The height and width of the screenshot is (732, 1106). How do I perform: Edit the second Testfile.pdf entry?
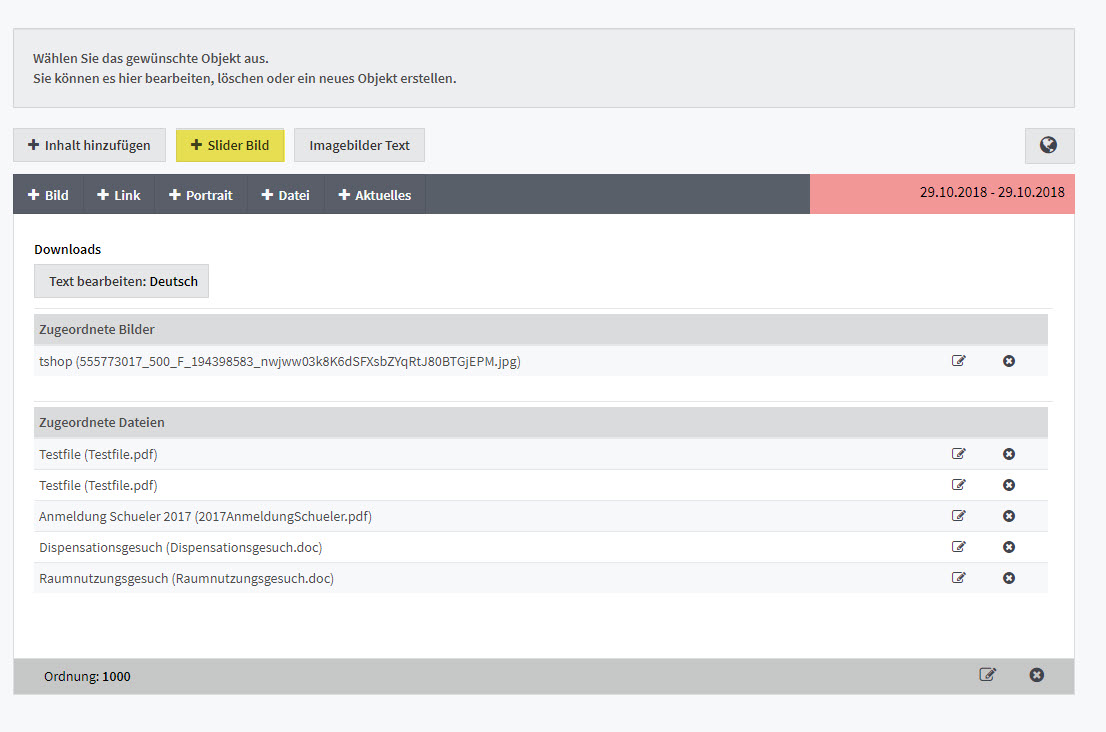click(959, 485)
